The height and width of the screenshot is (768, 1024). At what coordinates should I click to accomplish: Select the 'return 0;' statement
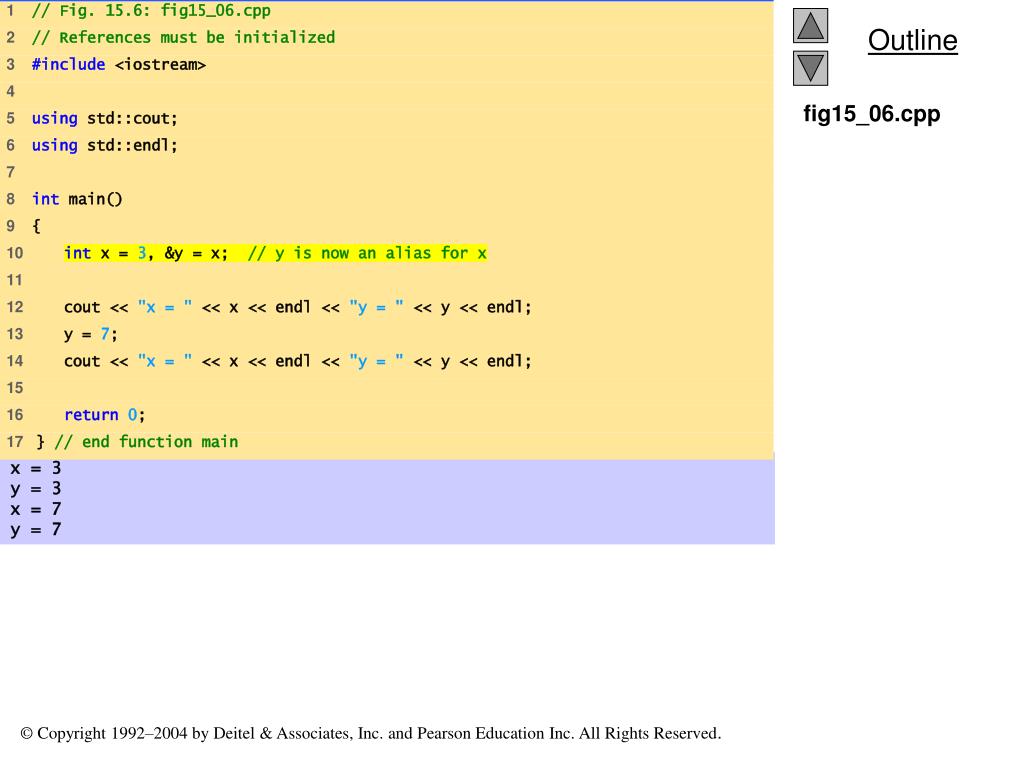point(104,415)
